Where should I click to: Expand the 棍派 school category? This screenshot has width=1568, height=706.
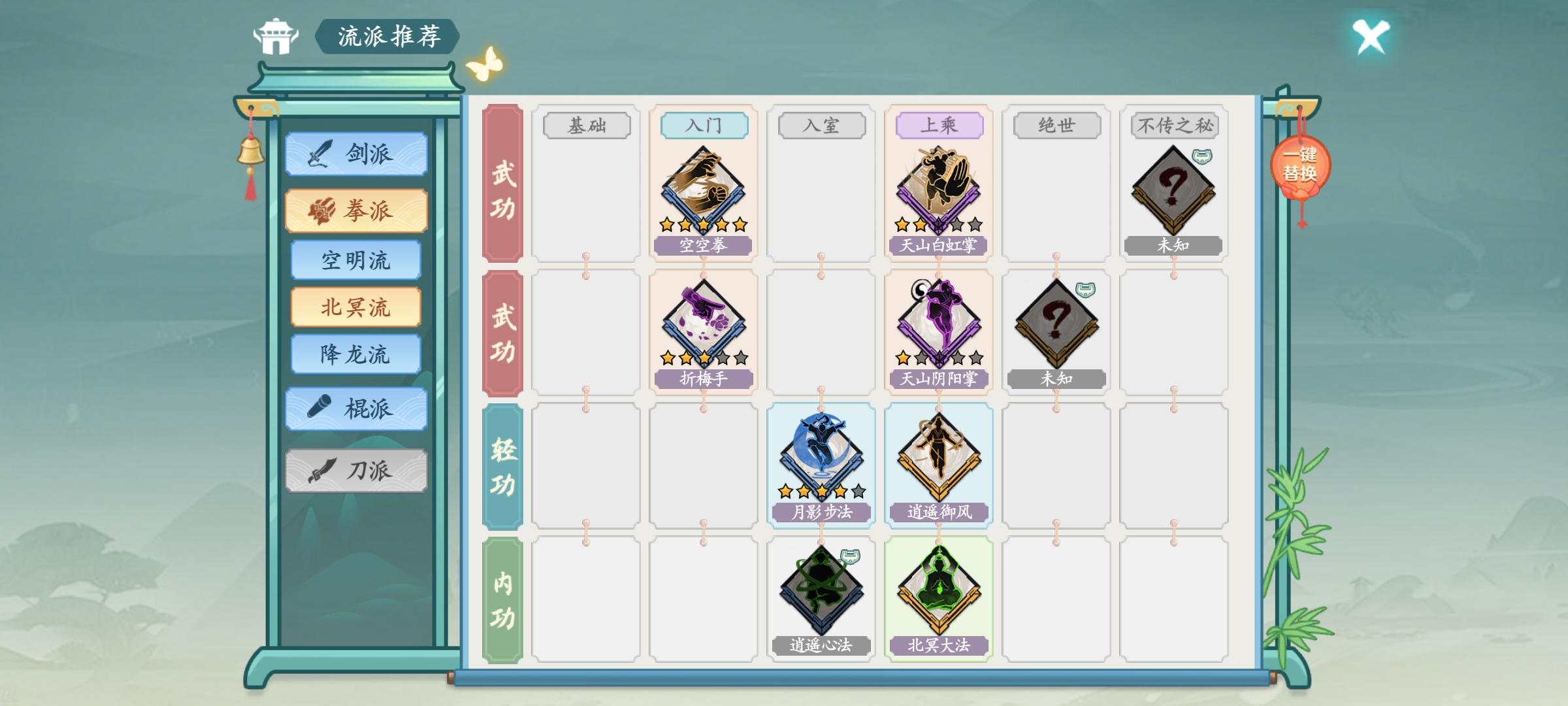pyautogui.click(x=356, y=409)
